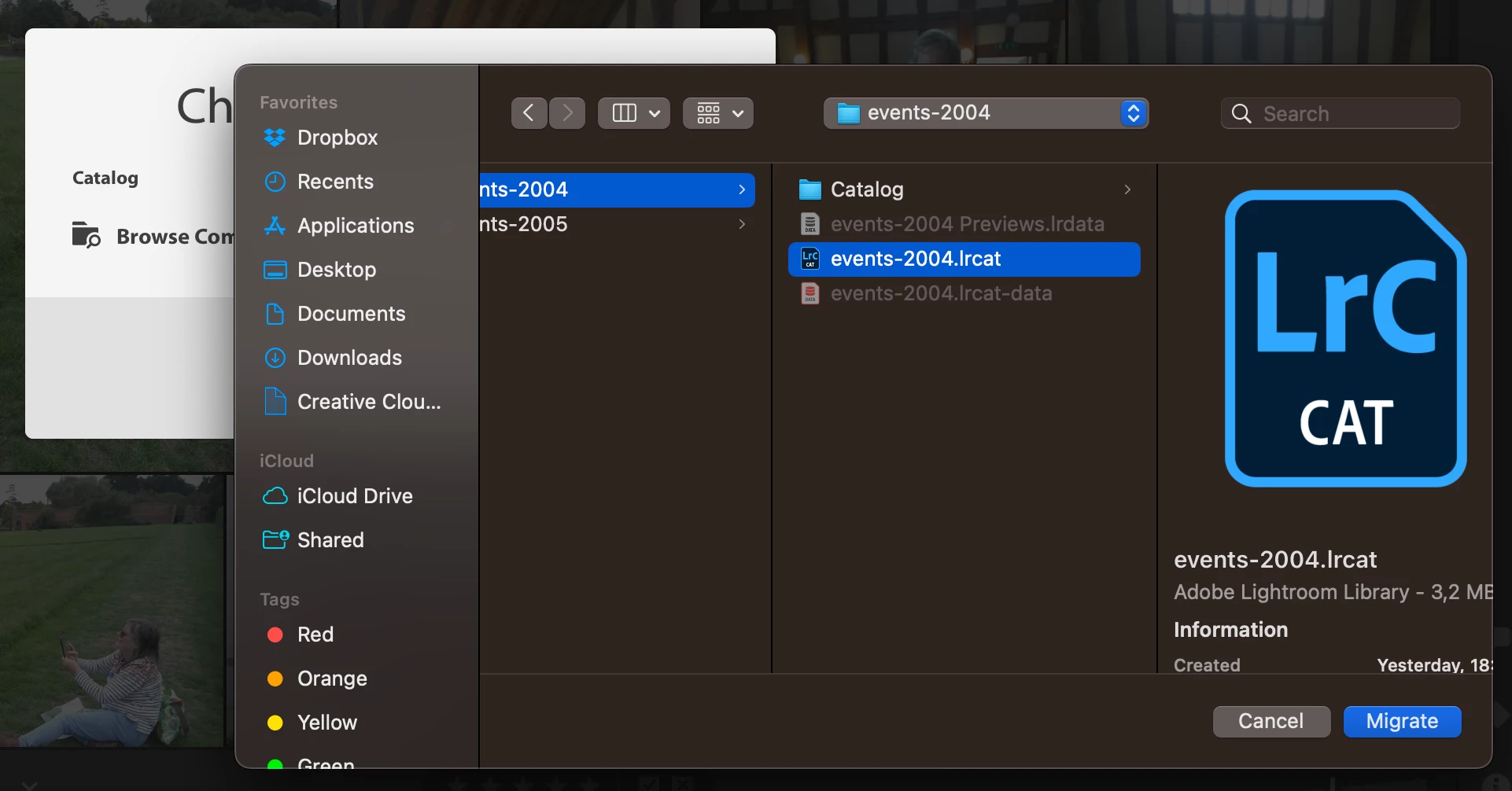
Task: Open iCloud Drive location
Action: coord(337,496)
